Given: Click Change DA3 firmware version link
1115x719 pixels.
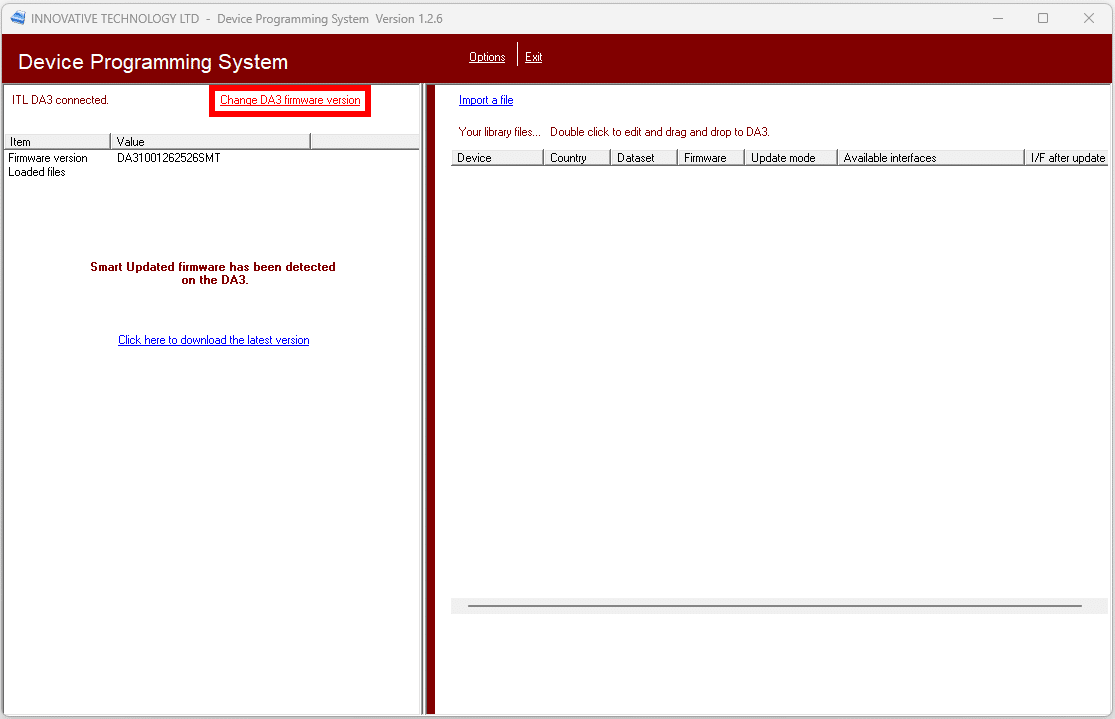Looking at the screenshot, I should point(290,100).
